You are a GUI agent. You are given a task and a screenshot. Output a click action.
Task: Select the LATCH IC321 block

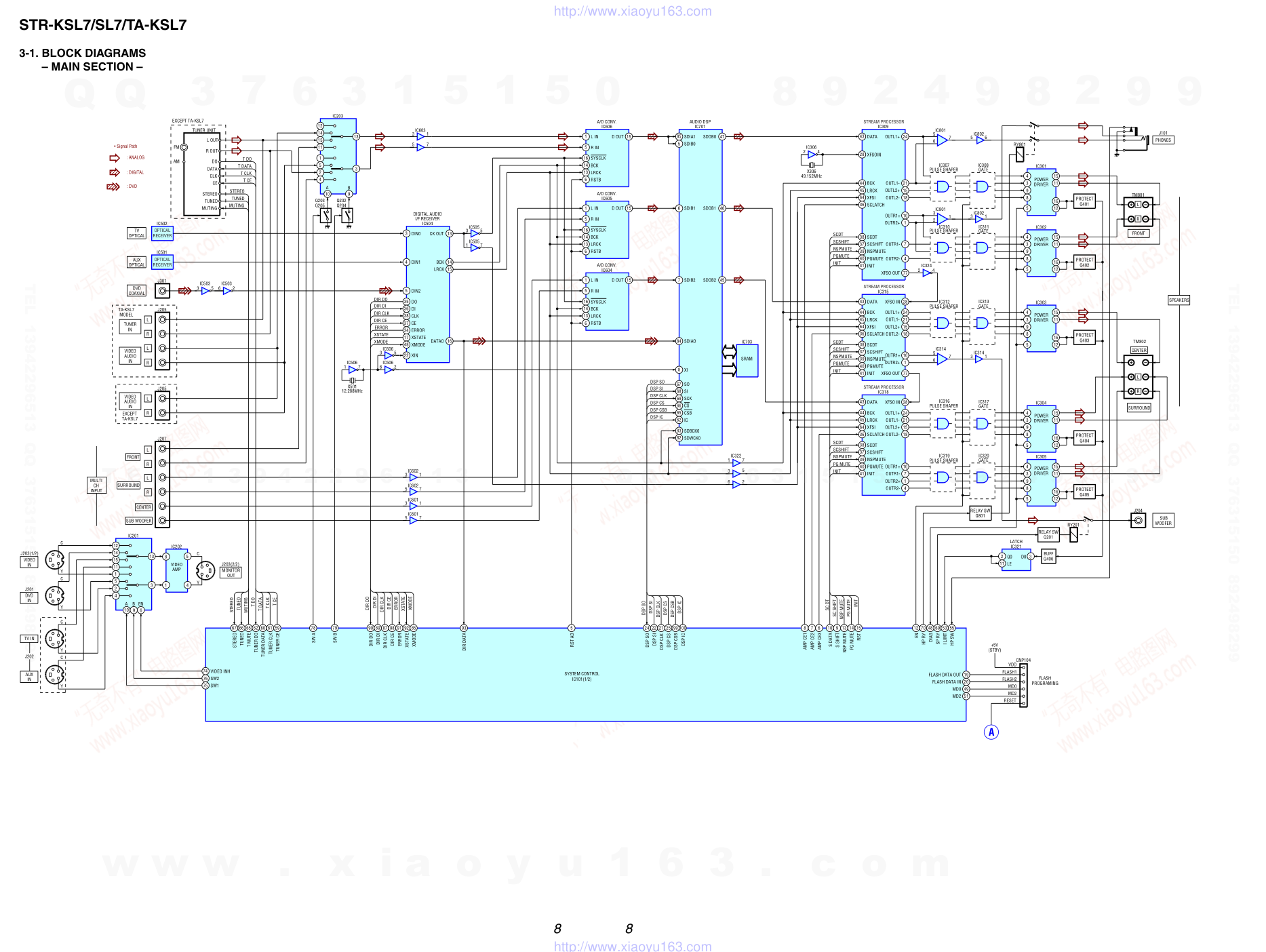(1016, 559)
